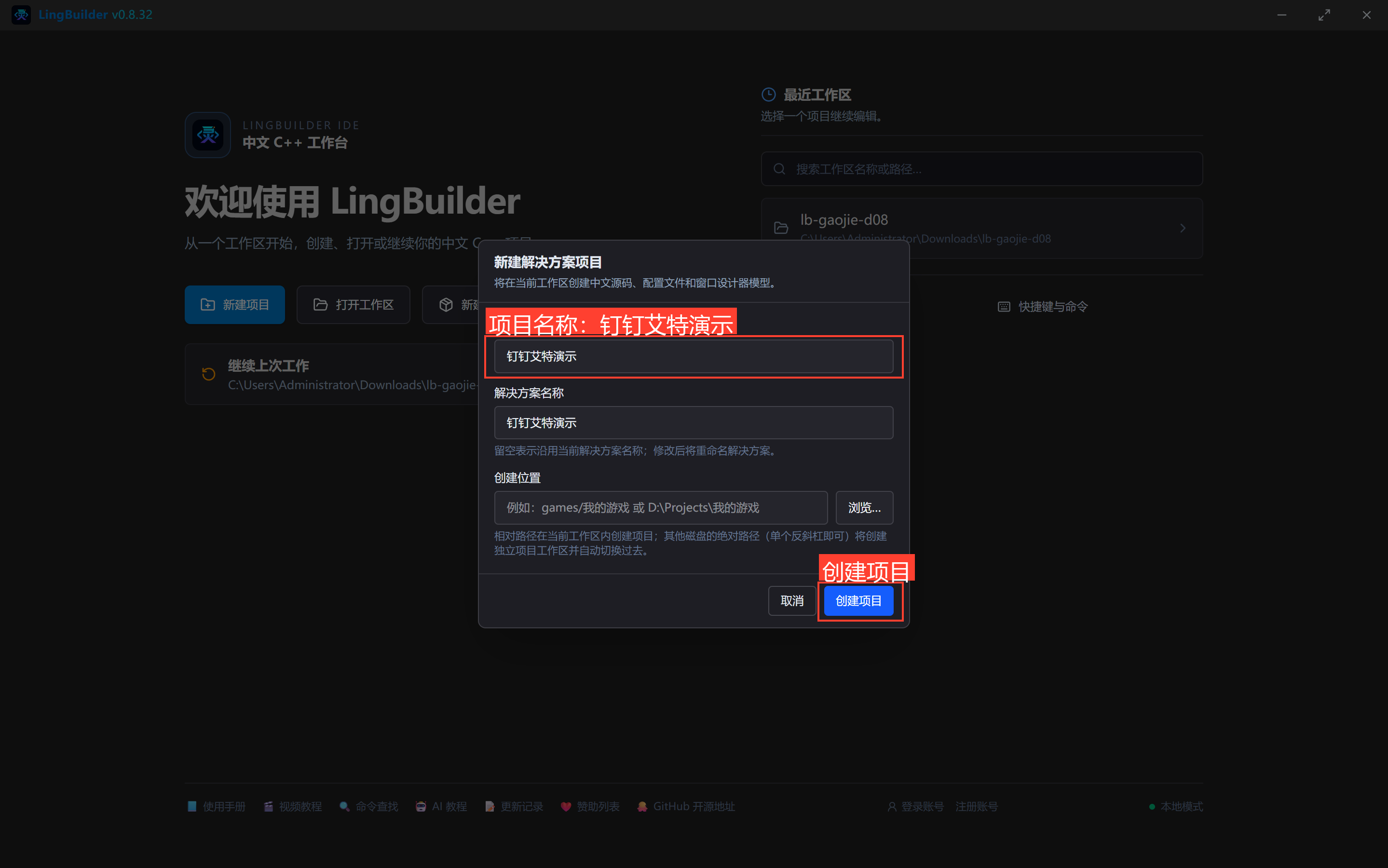
Task: Open the AI 教程 link
Action: click(x=441, y=807)
